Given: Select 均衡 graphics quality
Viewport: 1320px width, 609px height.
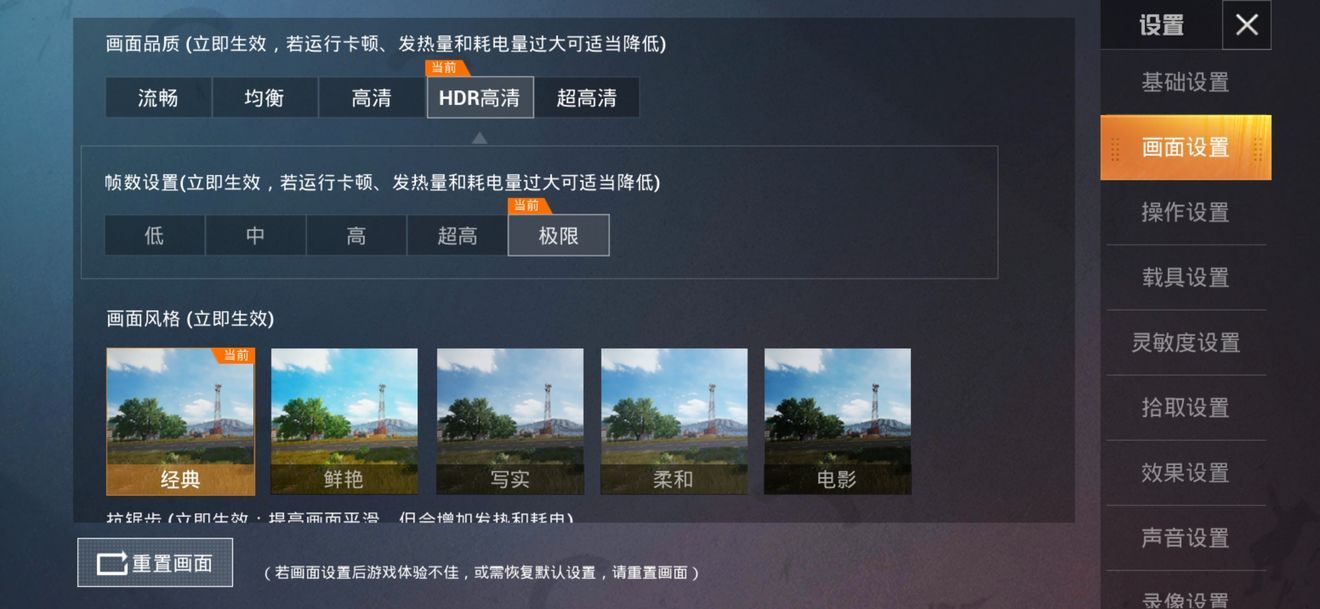Looking at the screenshot, I should pyautogui.click(x=265, y=98).
